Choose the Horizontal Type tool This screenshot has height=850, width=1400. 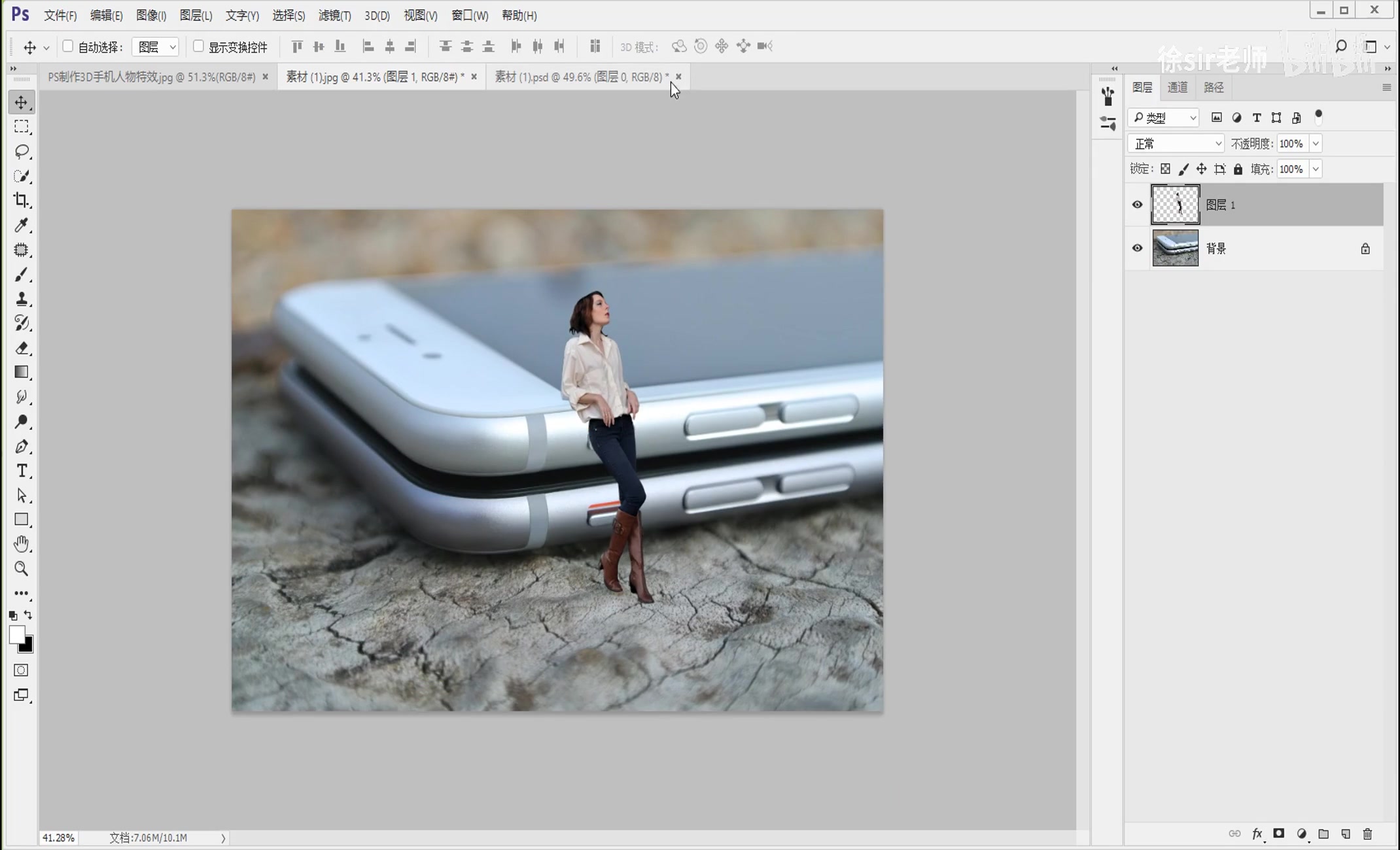21,471
